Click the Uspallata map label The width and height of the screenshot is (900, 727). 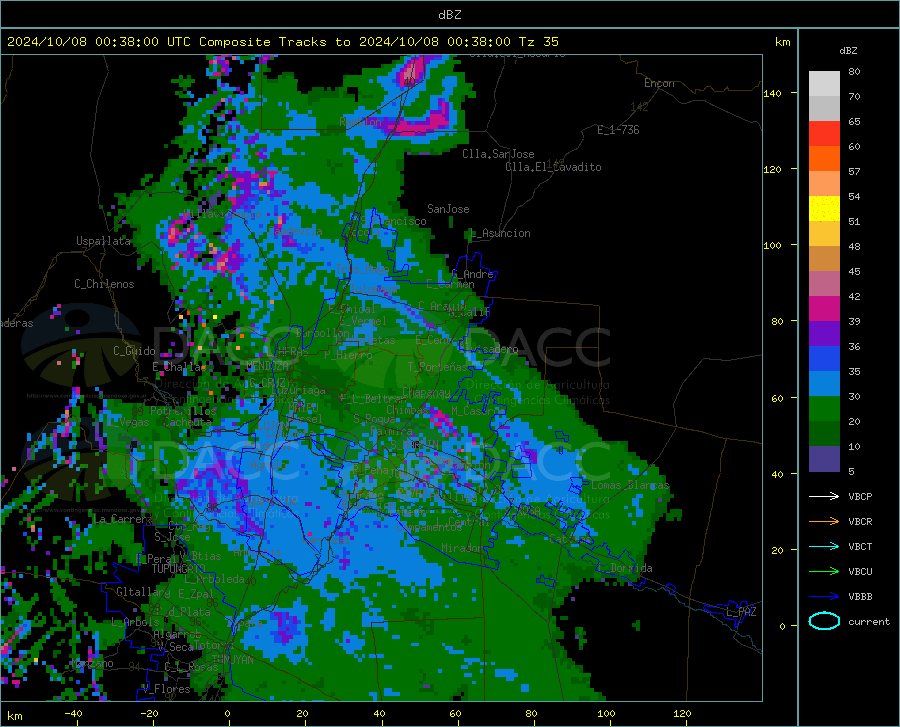click(103, 241)
